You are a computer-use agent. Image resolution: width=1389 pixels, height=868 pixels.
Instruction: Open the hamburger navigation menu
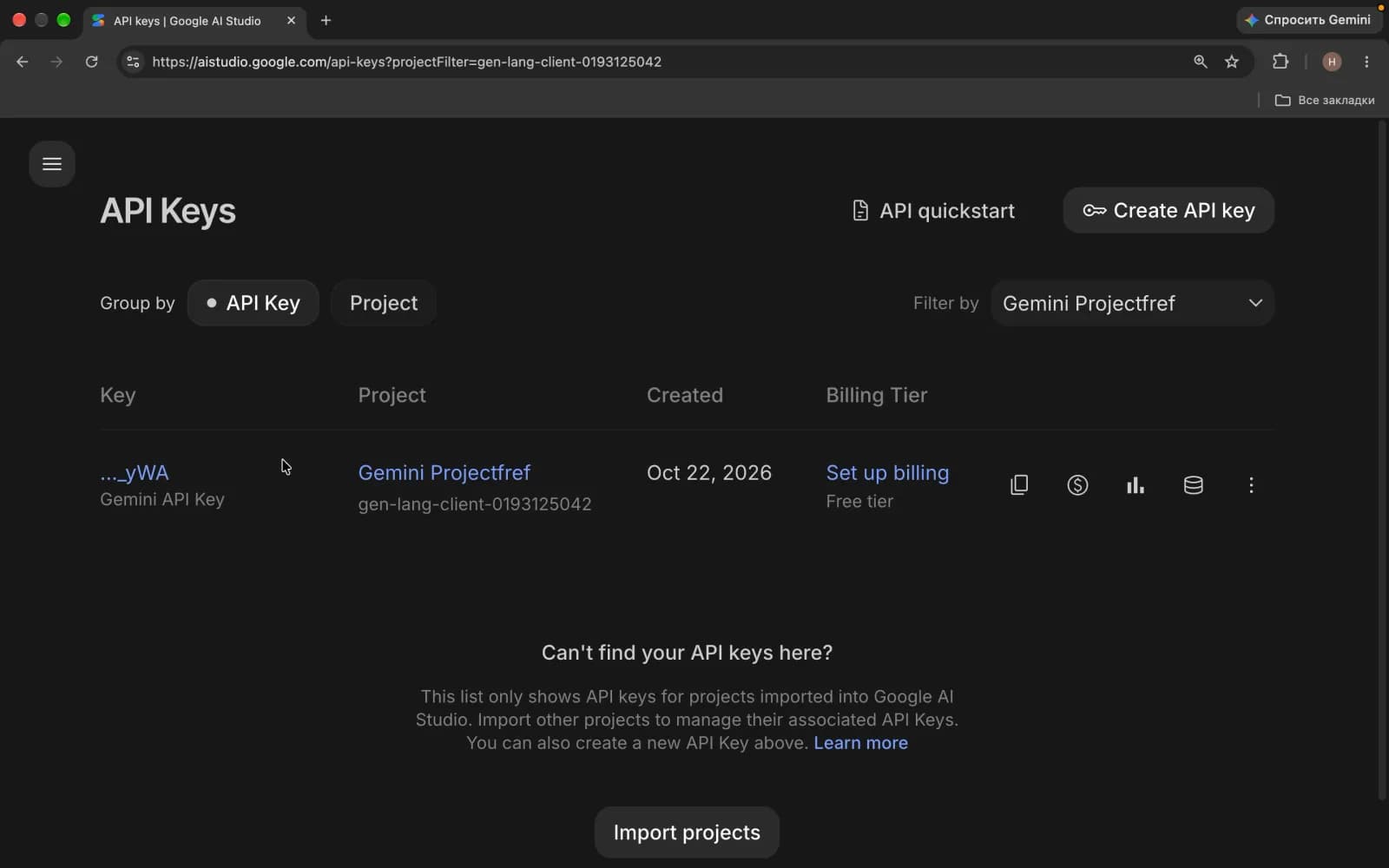click(52, 164)
